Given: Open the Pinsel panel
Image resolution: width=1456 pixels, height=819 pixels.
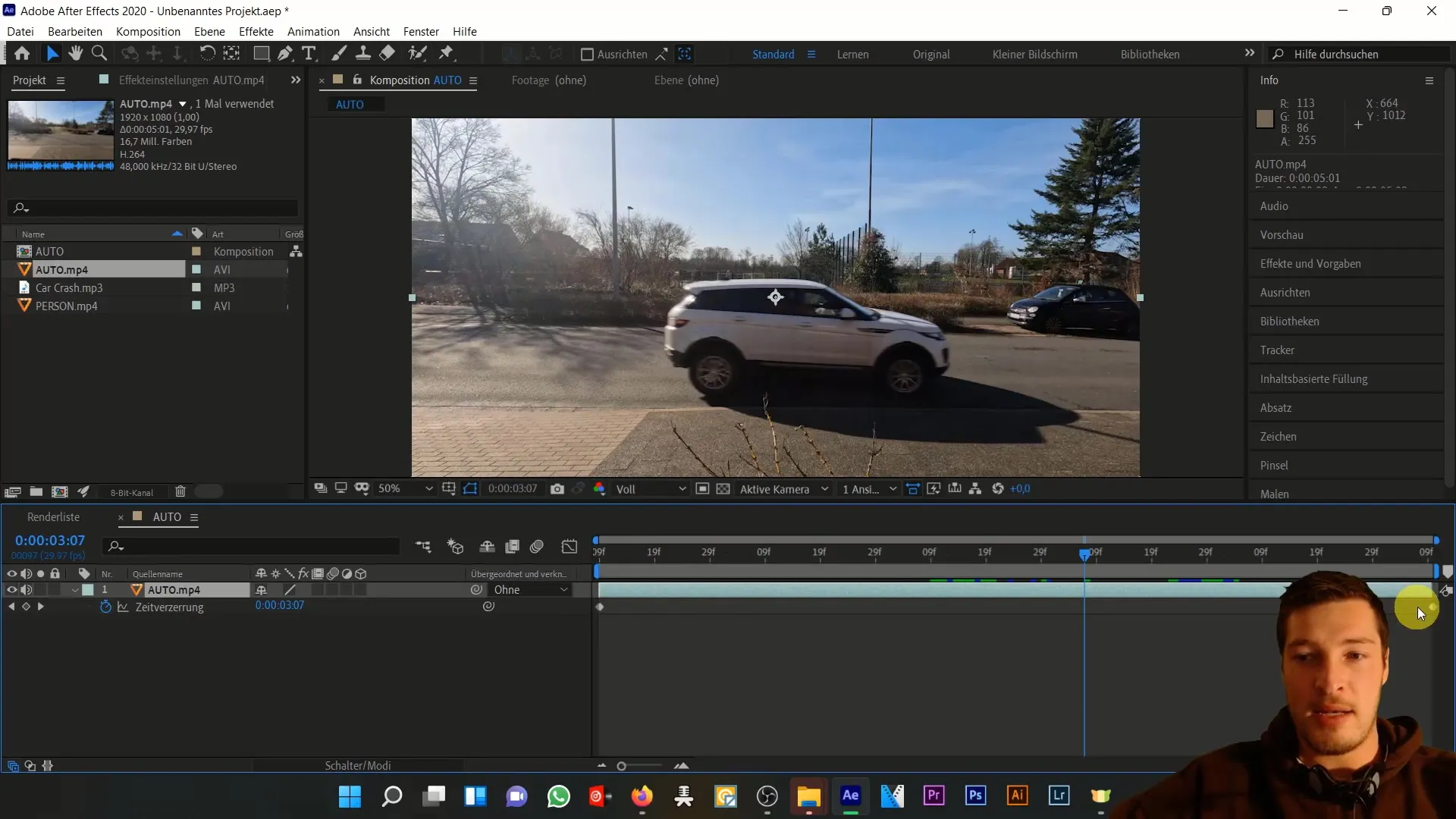Looking at the screenshot, I should (x=1274, y=465).
